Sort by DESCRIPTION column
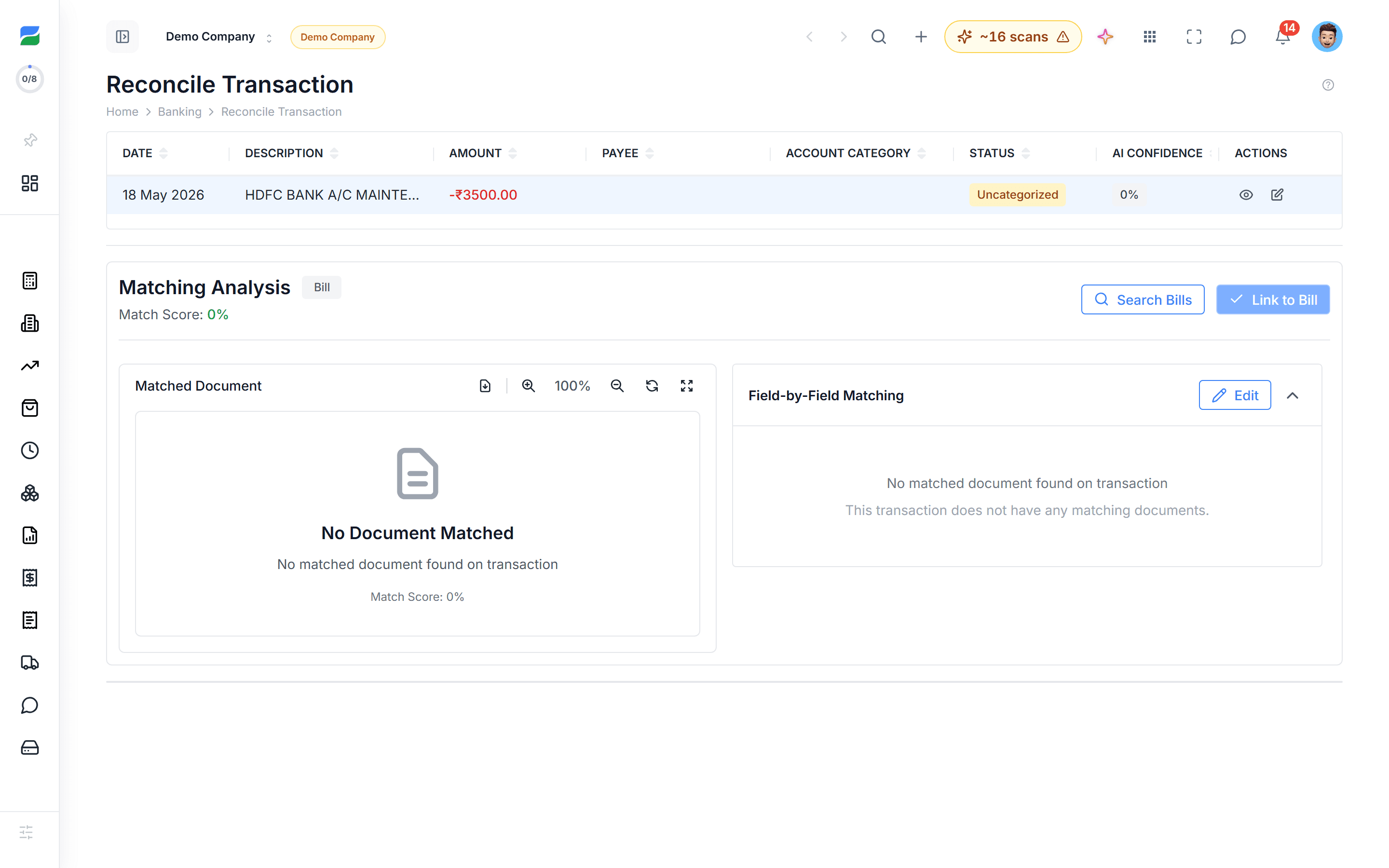This screenshot has height=868, width=1389. click(292, 153)
